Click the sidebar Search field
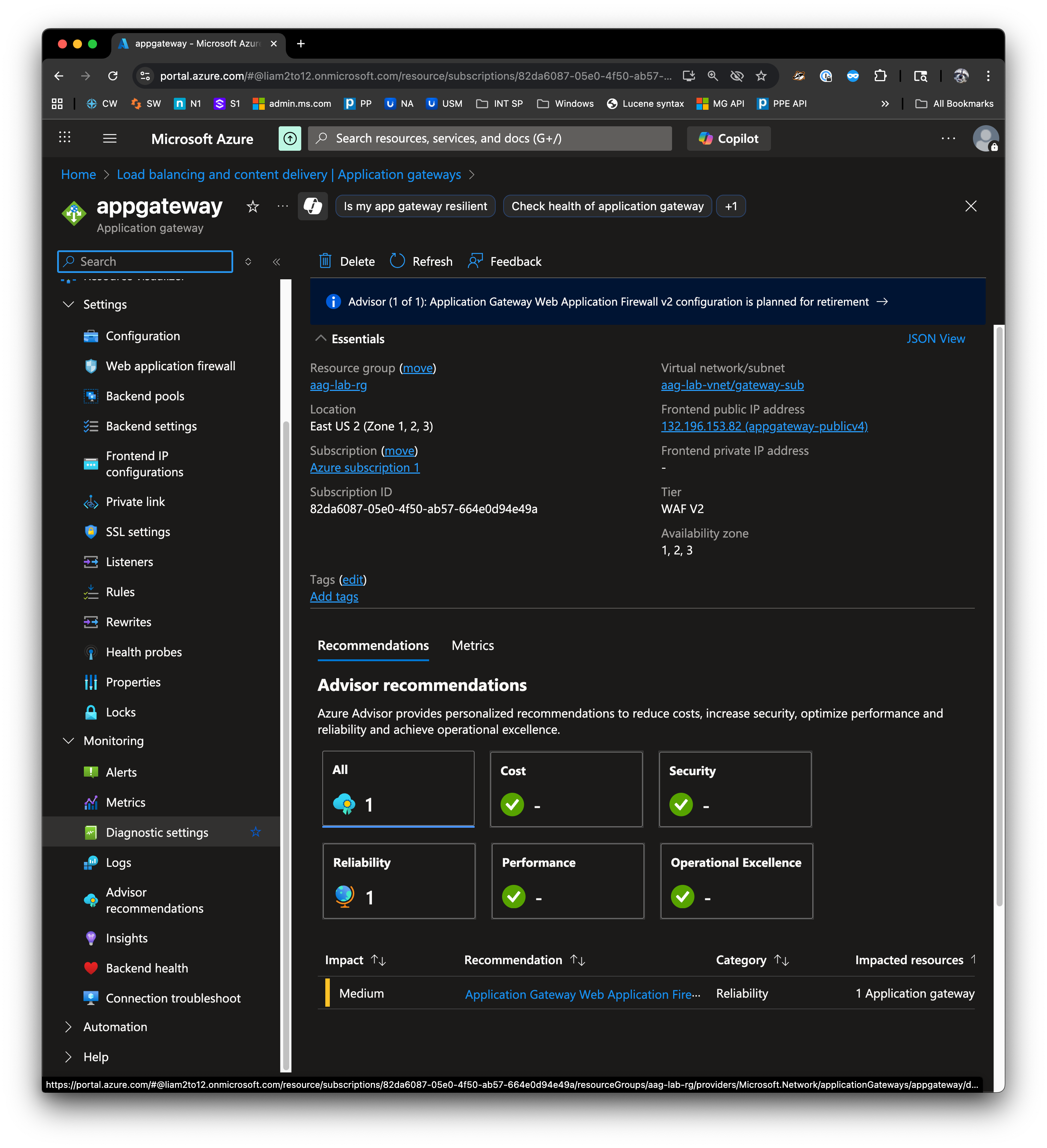 tap(145, 261)
